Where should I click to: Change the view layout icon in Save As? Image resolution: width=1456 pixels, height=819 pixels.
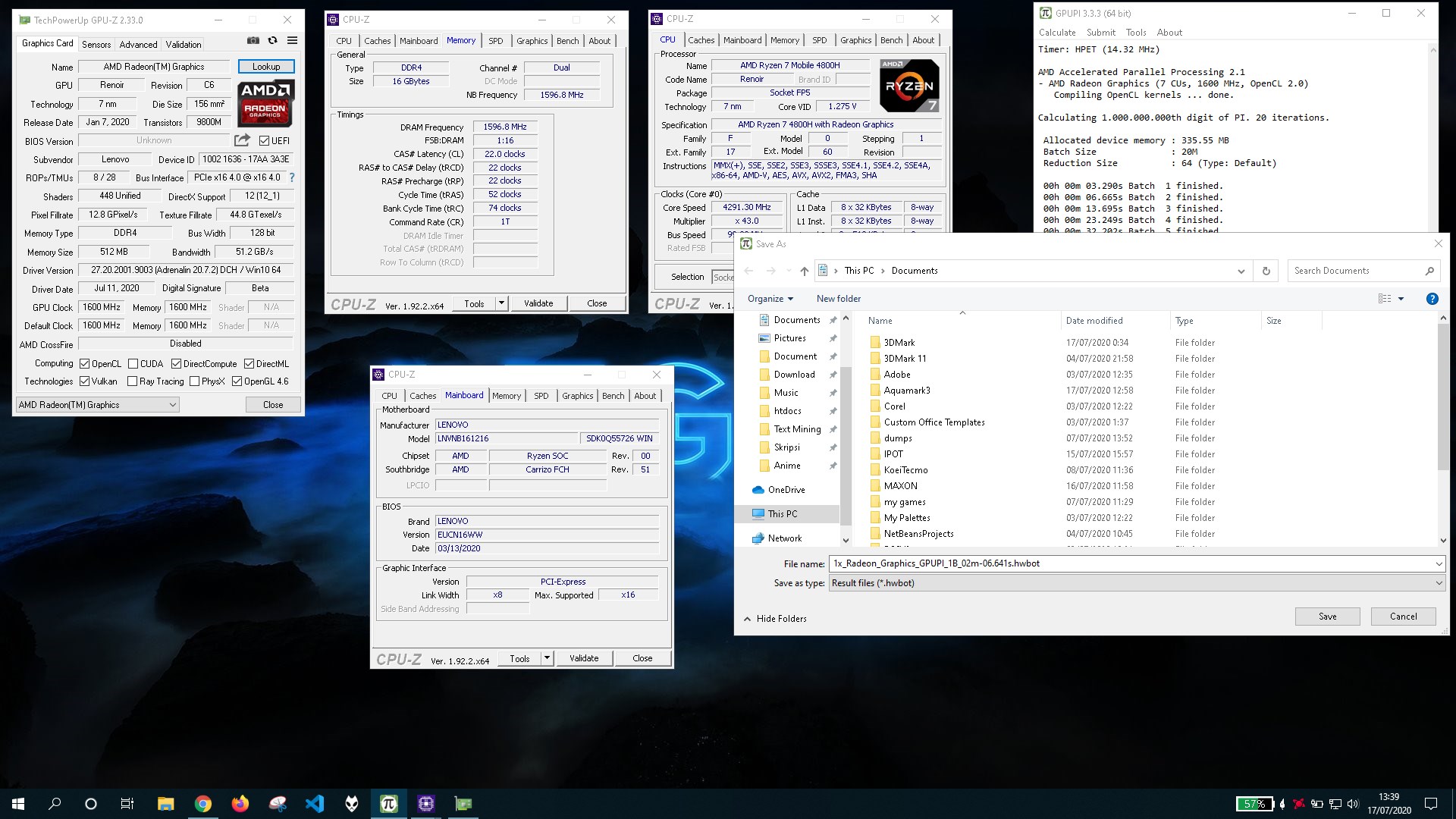[x=1385, y=299]
